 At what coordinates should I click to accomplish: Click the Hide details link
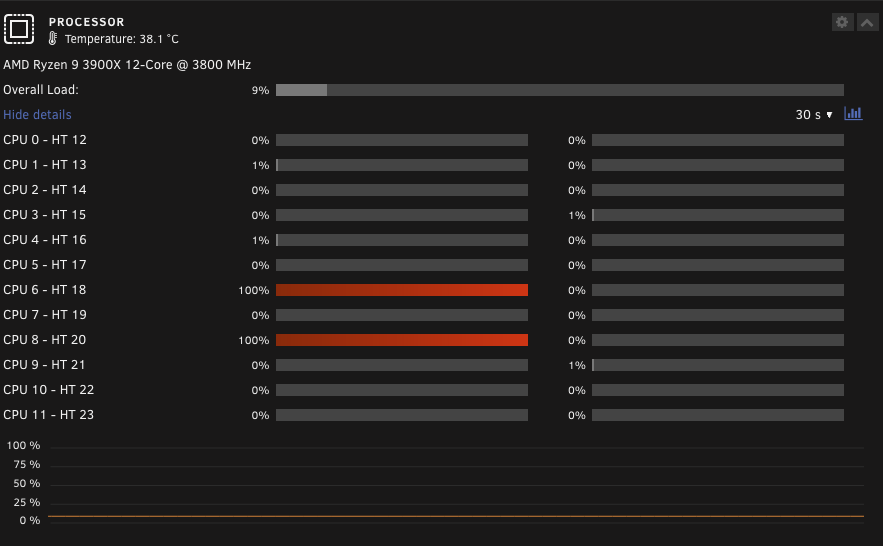coord(37,115)
